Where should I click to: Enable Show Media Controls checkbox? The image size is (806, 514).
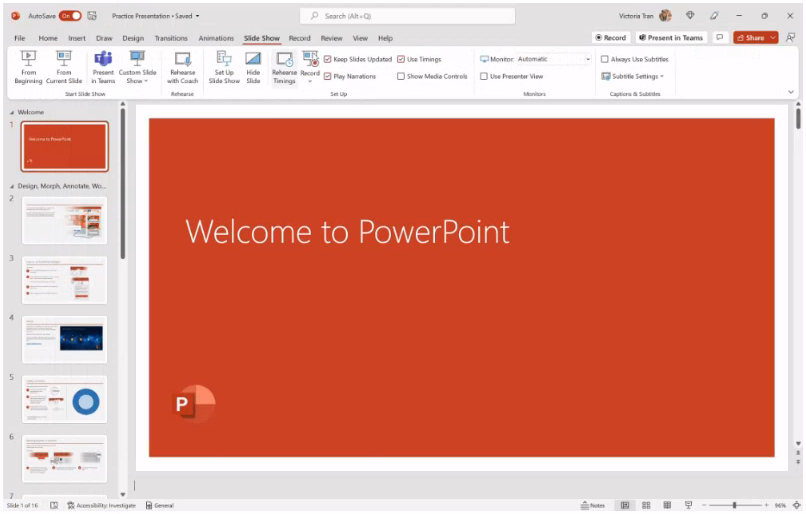[401, 76]
